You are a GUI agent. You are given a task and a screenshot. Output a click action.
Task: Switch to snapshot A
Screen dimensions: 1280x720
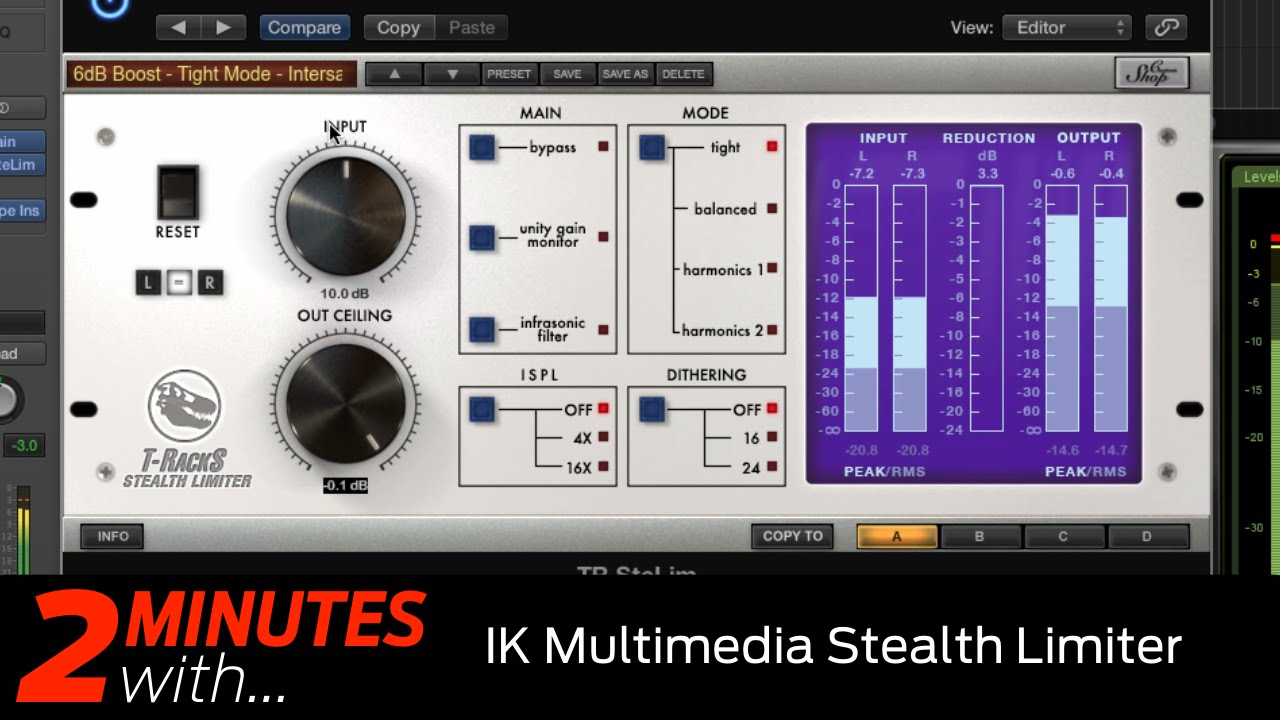point(896,536)
